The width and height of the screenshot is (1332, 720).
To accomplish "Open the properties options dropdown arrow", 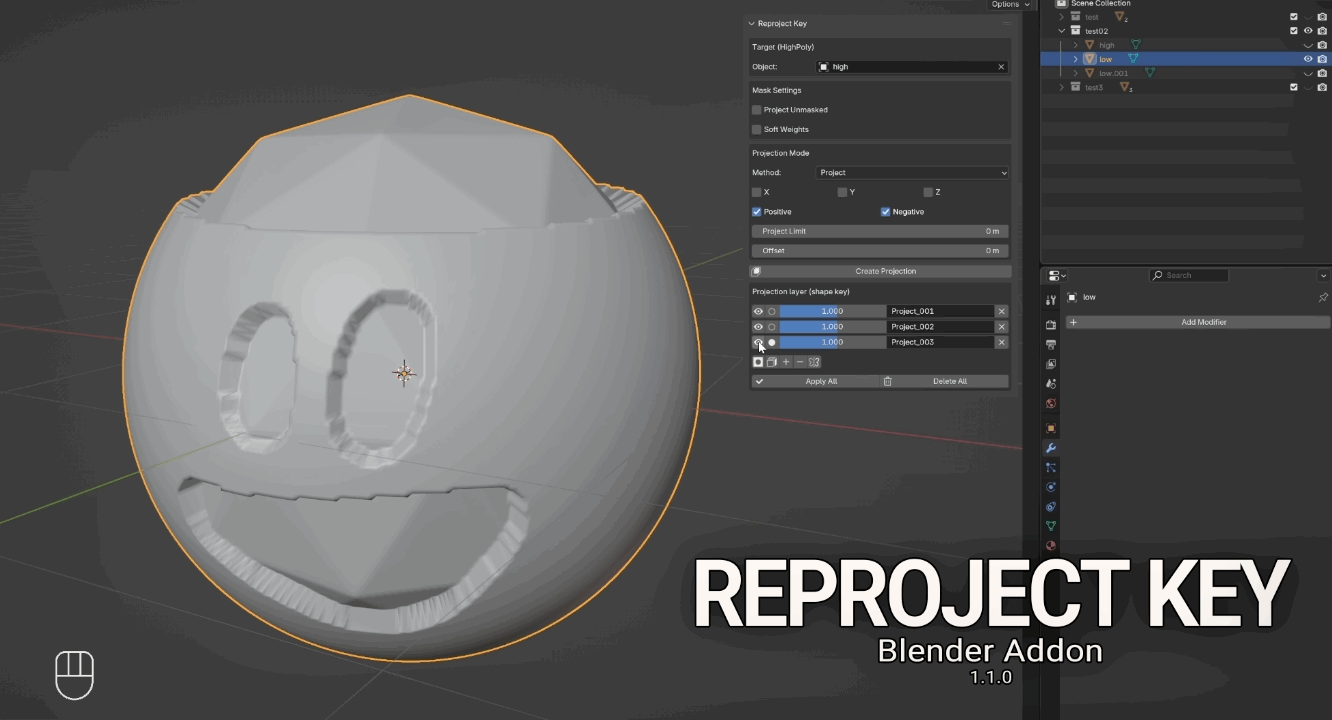I will coord(1323,275).
